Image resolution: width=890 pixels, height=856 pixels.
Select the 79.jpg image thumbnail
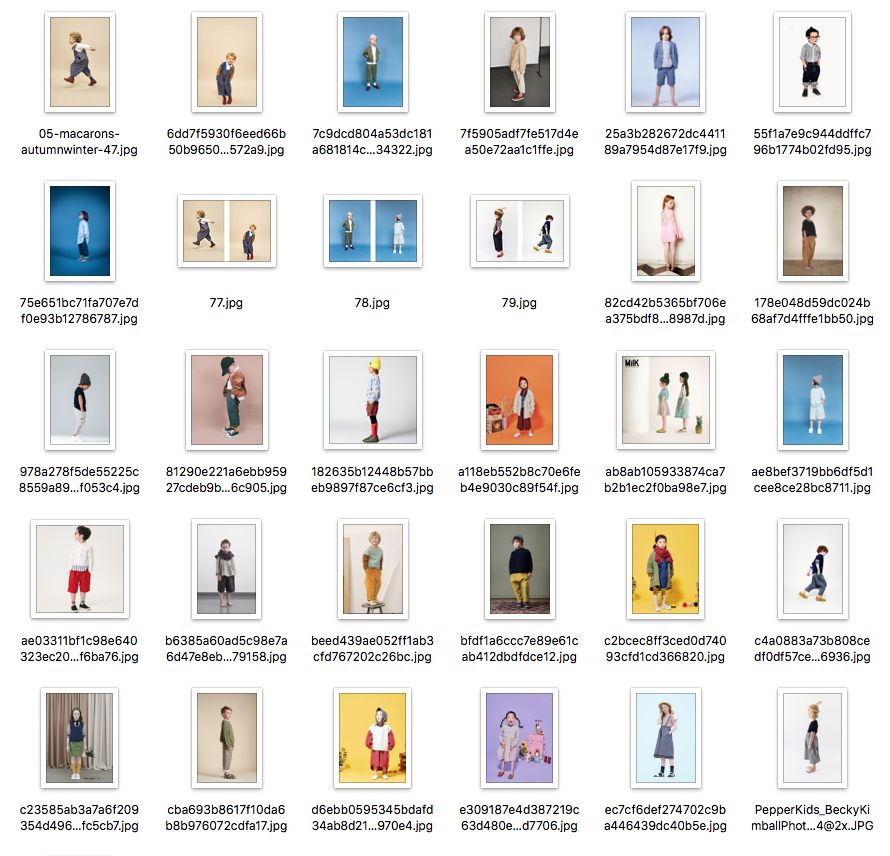pyautogui.click(x=519, y=231)
